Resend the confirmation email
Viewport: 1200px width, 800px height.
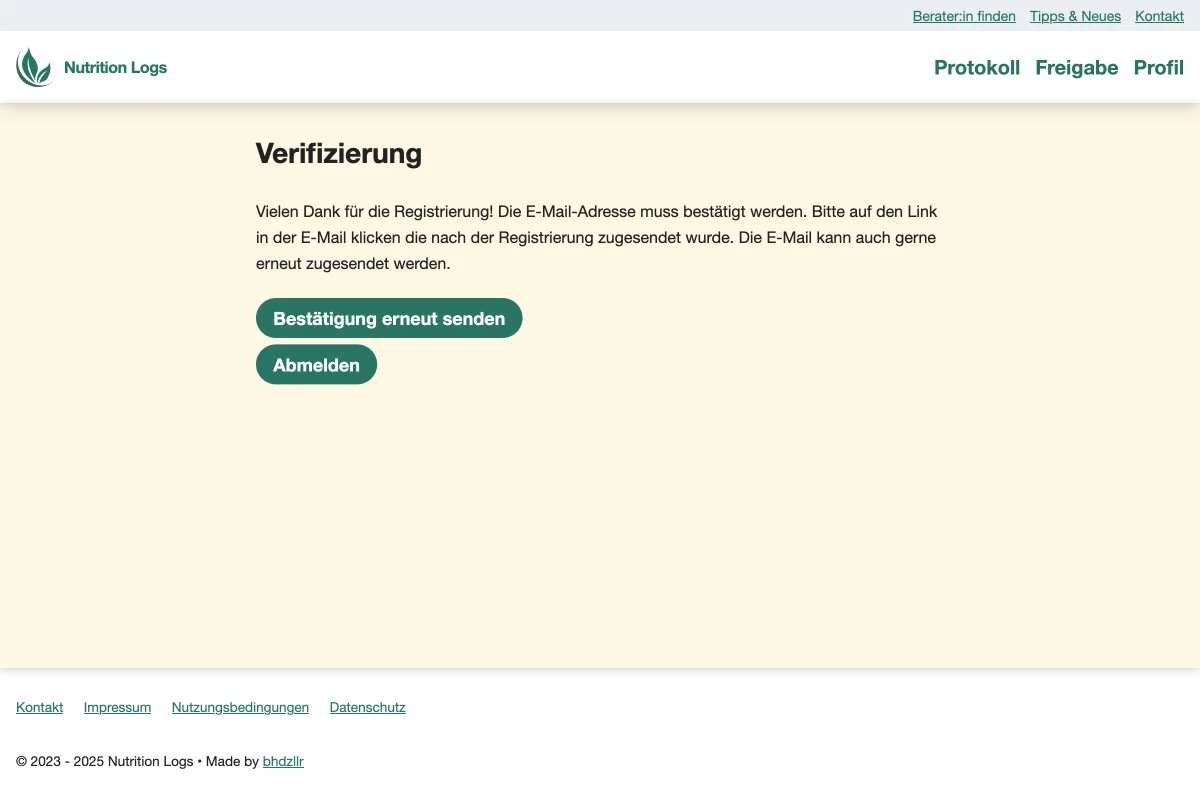[x=389, y=318]
